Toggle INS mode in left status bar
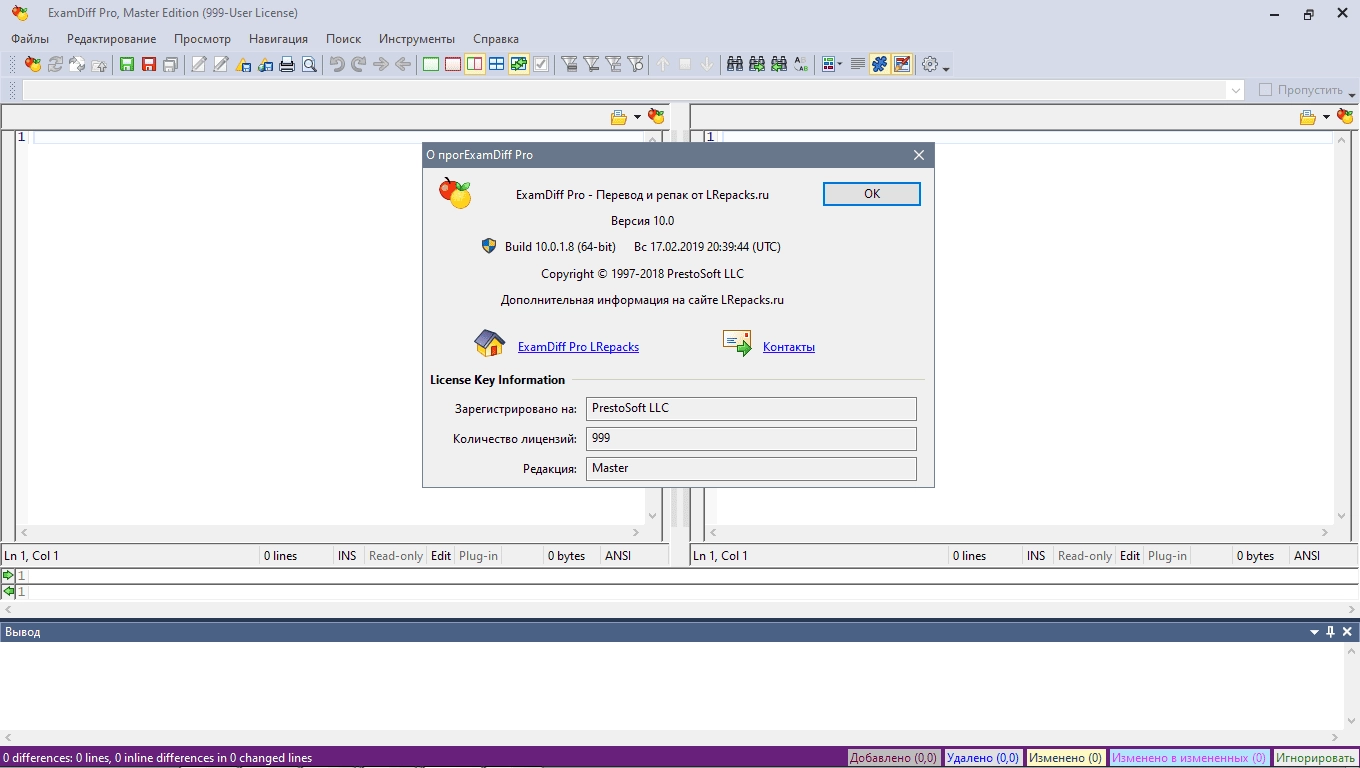The width and height of the screenshot is (1360, 768). click(x=347, y=556)
